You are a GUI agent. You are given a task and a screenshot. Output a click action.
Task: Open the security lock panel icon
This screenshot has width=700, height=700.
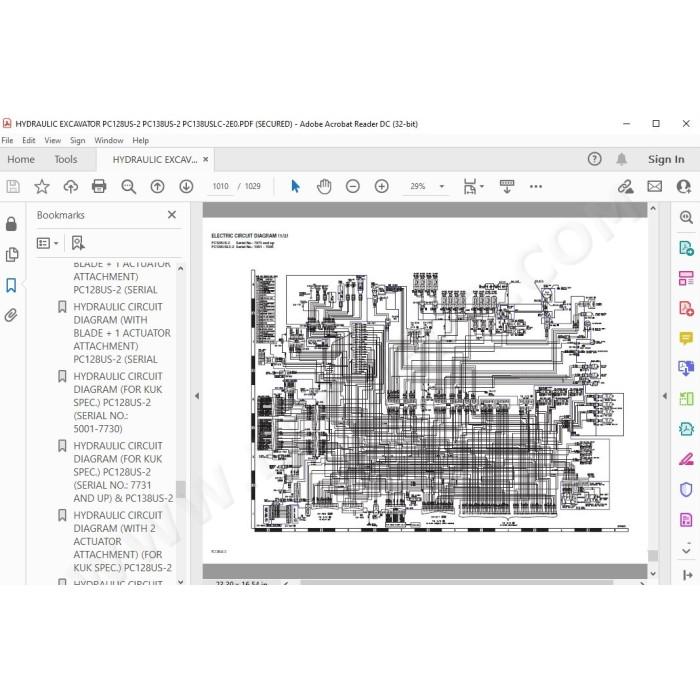pos(11,224)
